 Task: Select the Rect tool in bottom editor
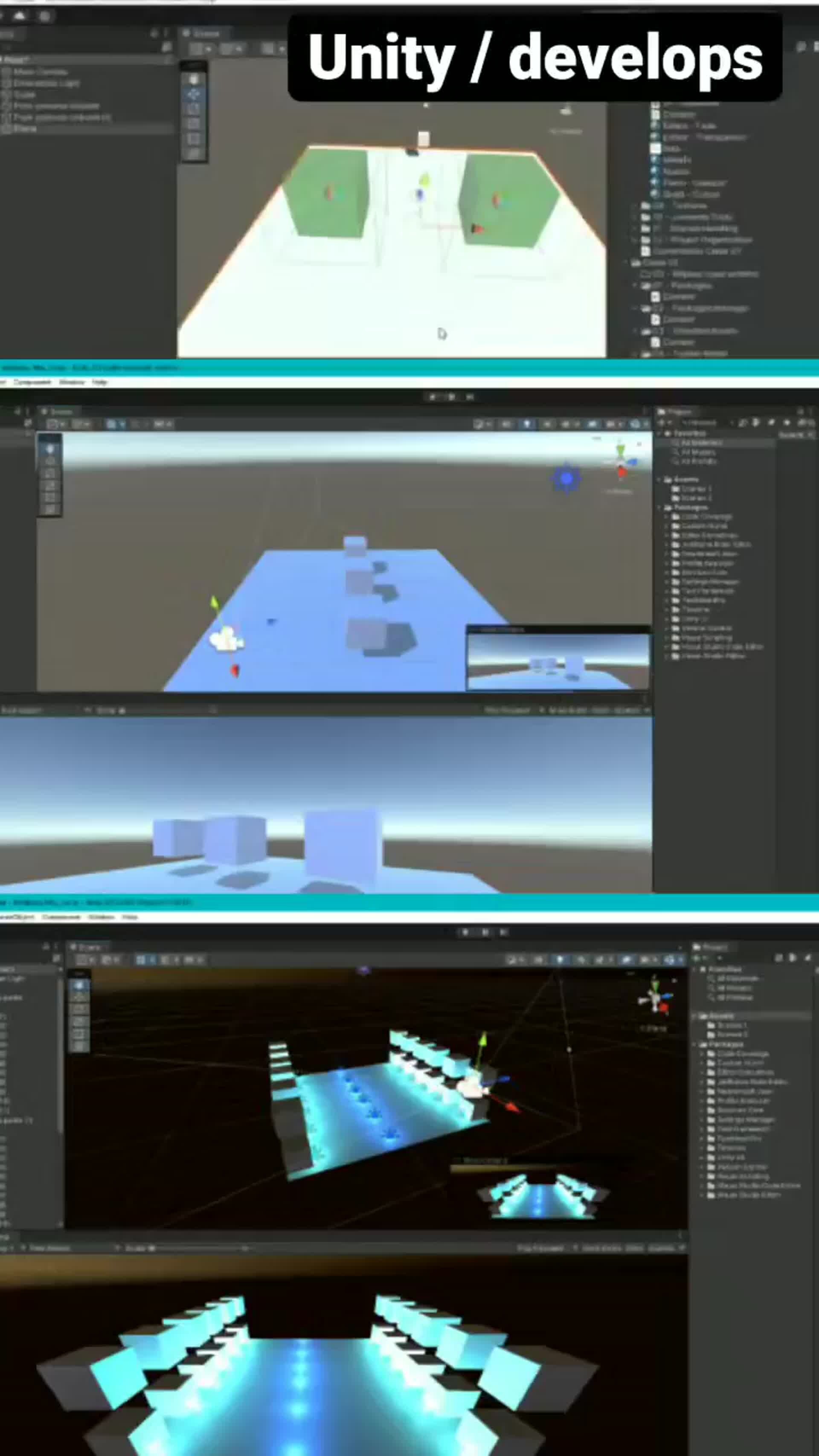point(78,1034)
